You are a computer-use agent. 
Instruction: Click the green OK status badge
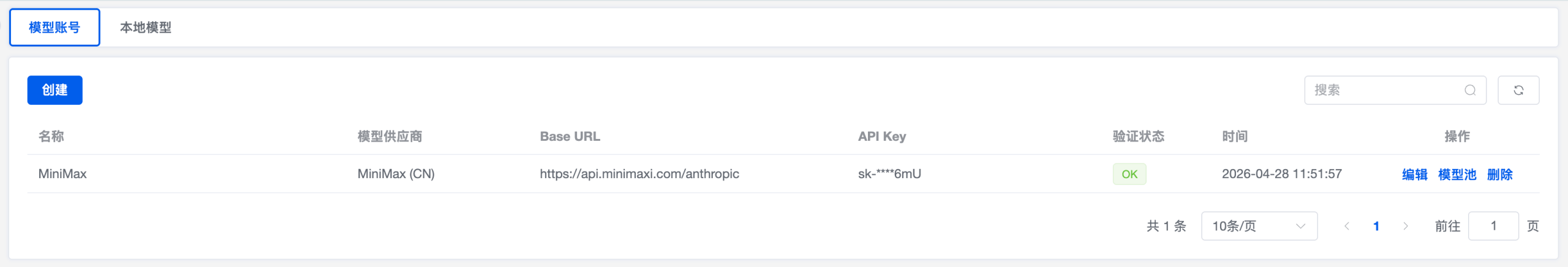click(x=1129, y=175)
